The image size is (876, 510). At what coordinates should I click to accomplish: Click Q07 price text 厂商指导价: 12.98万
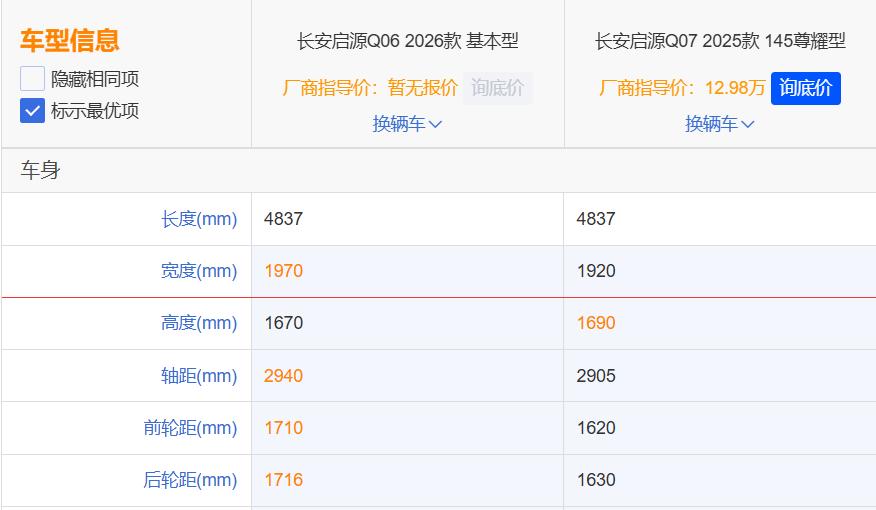click(x=682, y=88)
